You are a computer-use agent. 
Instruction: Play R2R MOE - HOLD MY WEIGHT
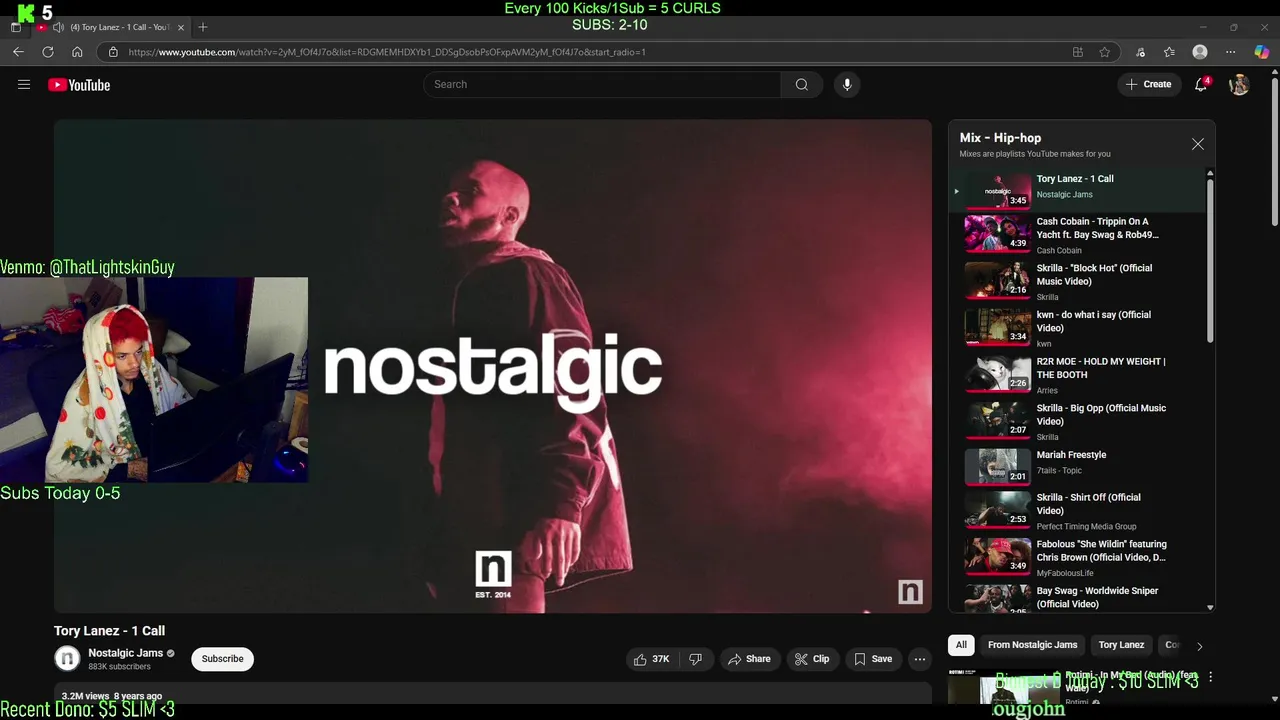click(x=1078, y=375)
